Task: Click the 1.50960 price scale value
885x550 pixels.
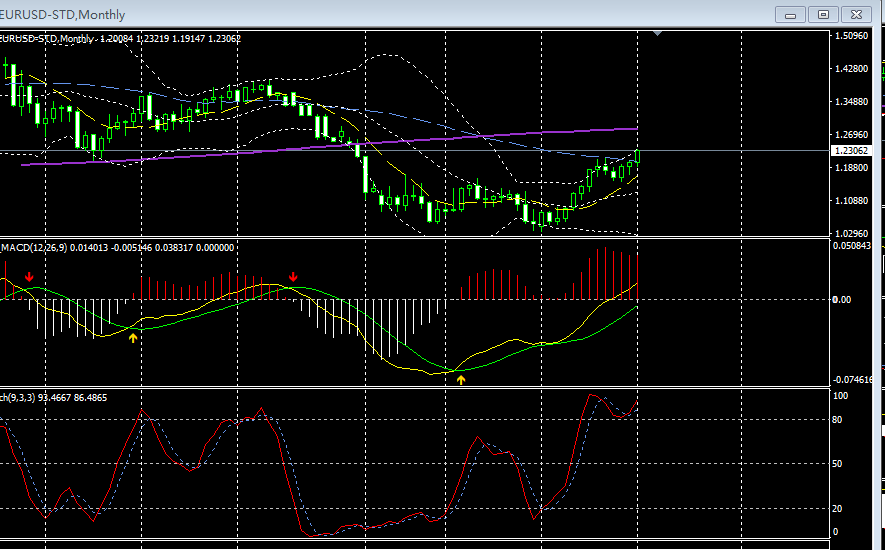Action: click(850, 36)
